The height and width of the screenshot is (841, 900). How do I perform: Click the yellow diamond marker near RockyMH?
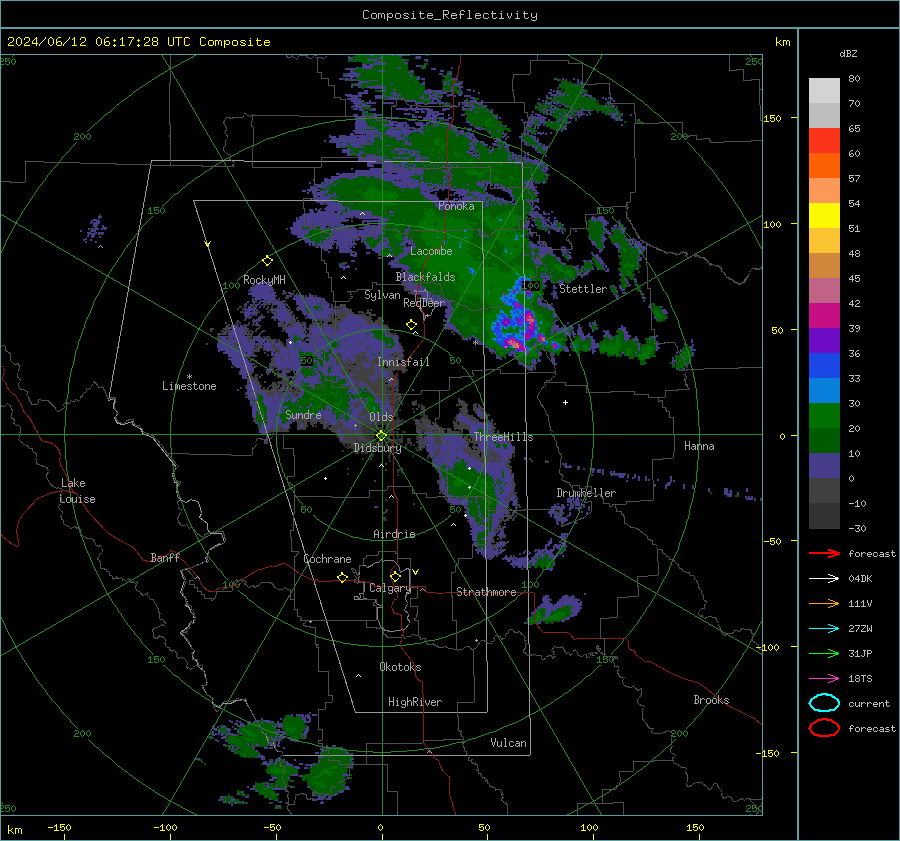point(267,261)
